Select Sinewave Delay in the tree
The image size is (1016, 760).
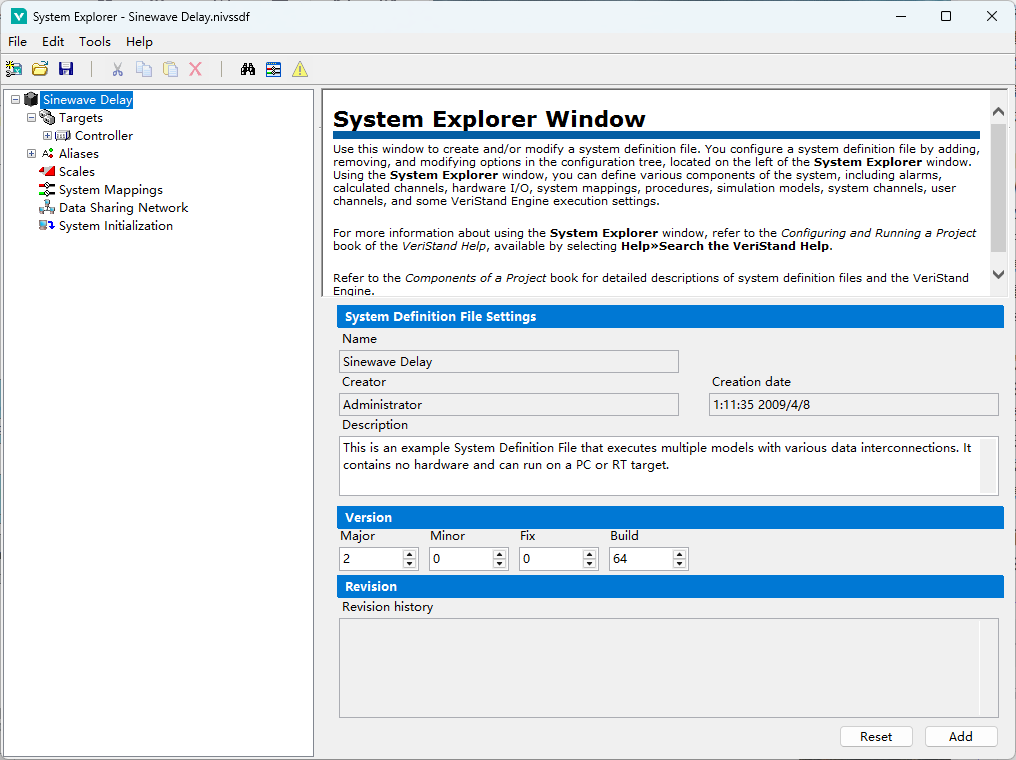click(87, 100)
